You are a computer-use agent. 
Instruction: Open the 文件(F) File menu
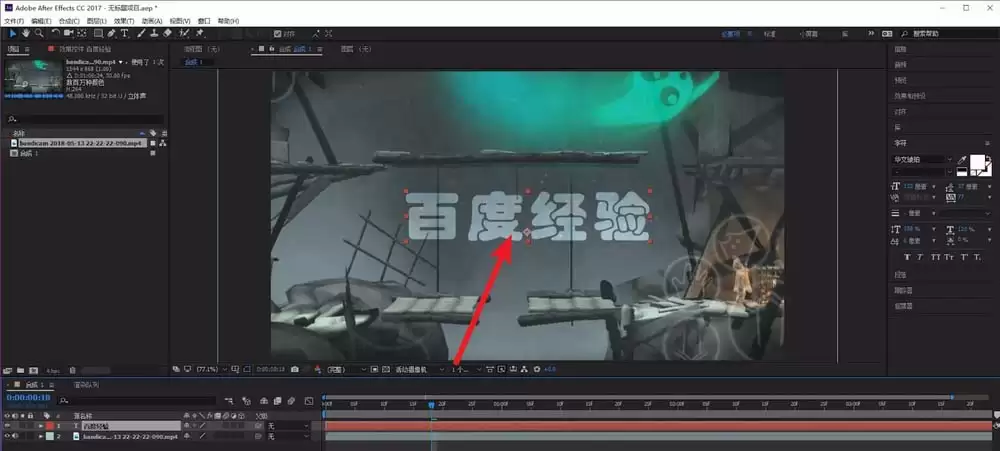coord(14,21)
